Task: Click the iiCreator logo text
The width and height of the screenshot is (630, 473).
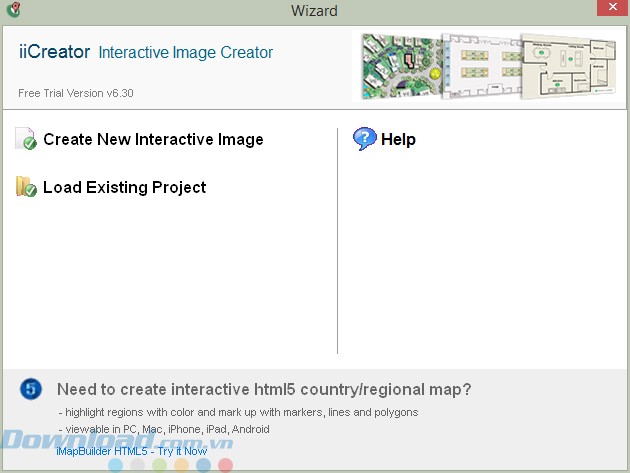Action: tap(54, 52)
